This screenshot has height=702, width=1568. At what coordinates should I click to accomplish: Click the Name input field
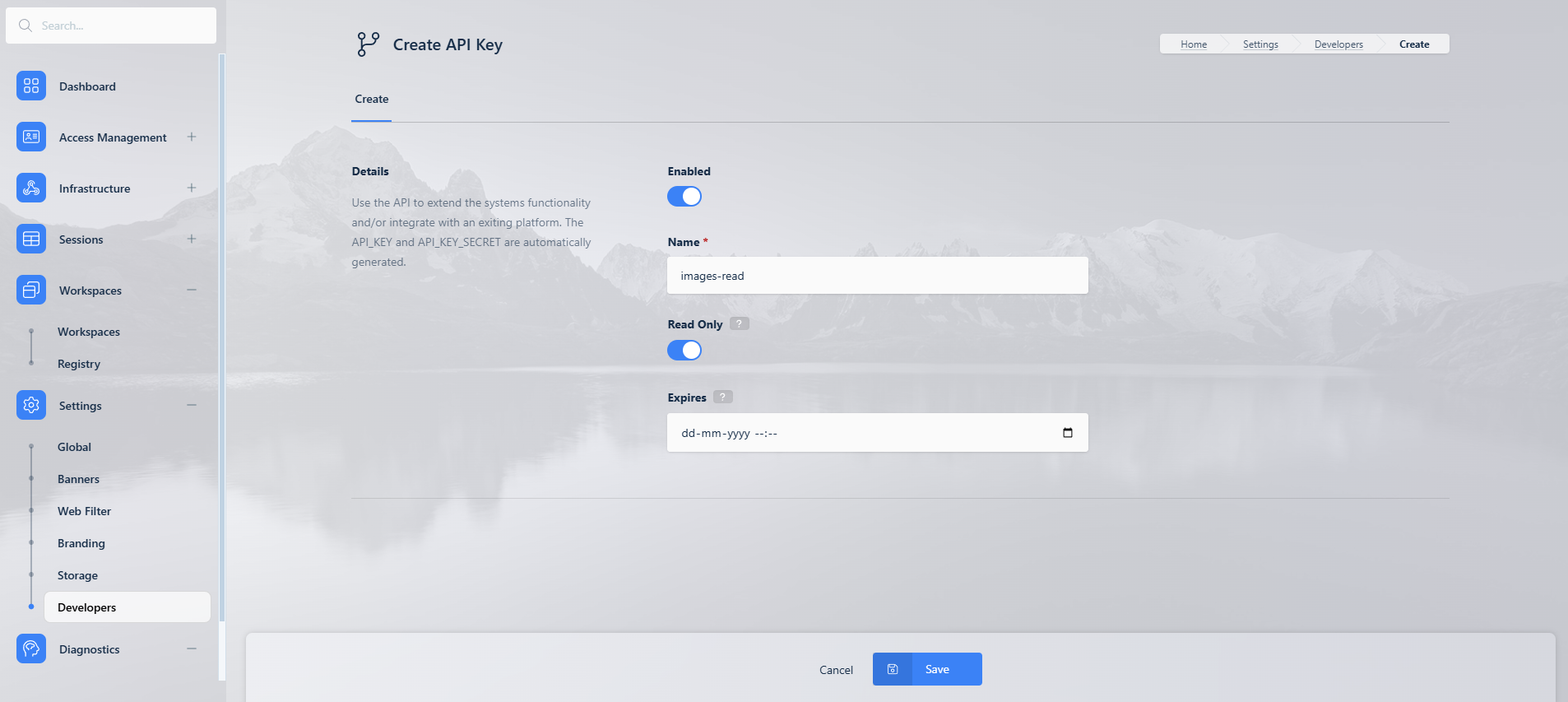pos(877,276)
